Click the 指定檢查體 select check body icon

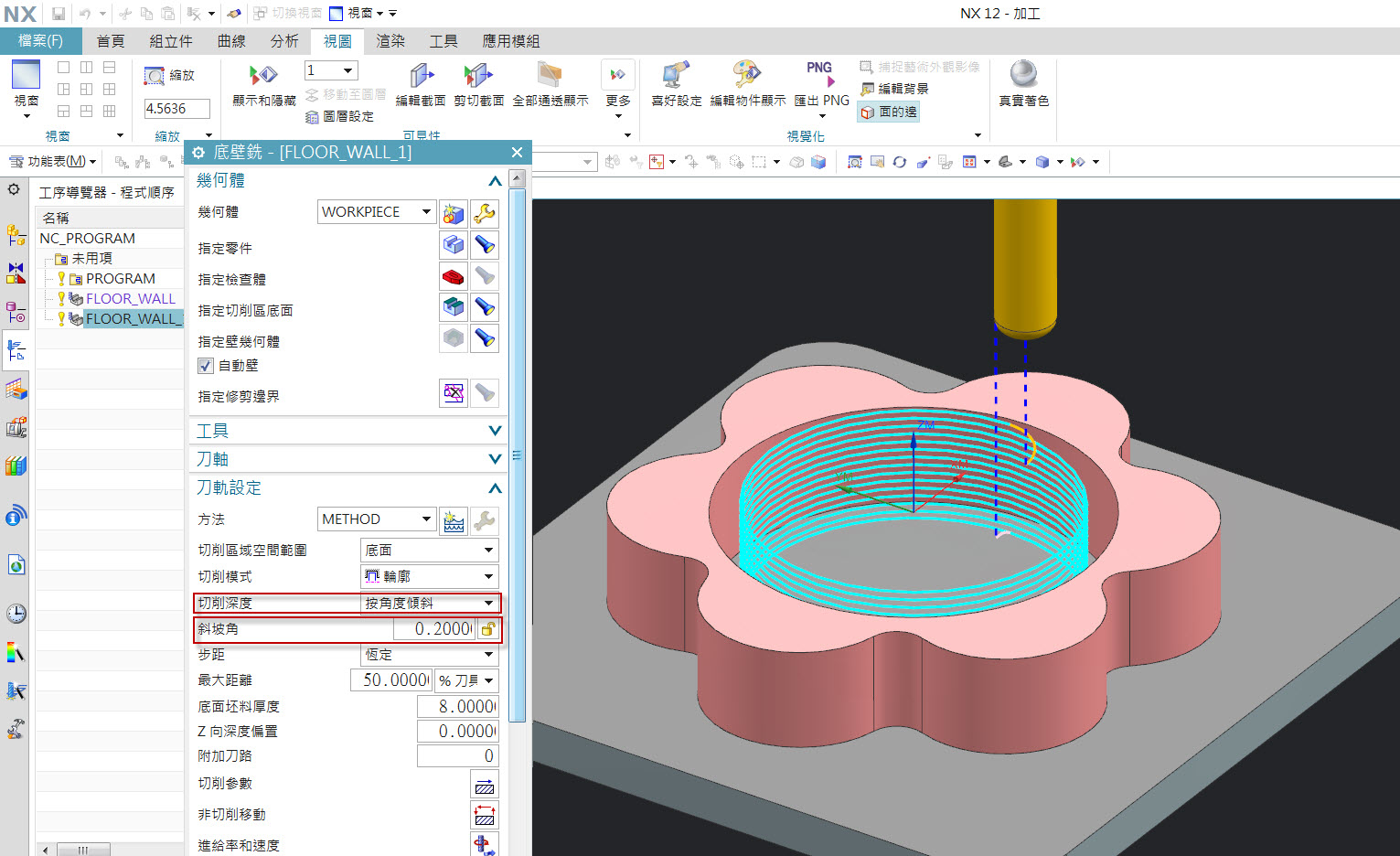(454, 276)
